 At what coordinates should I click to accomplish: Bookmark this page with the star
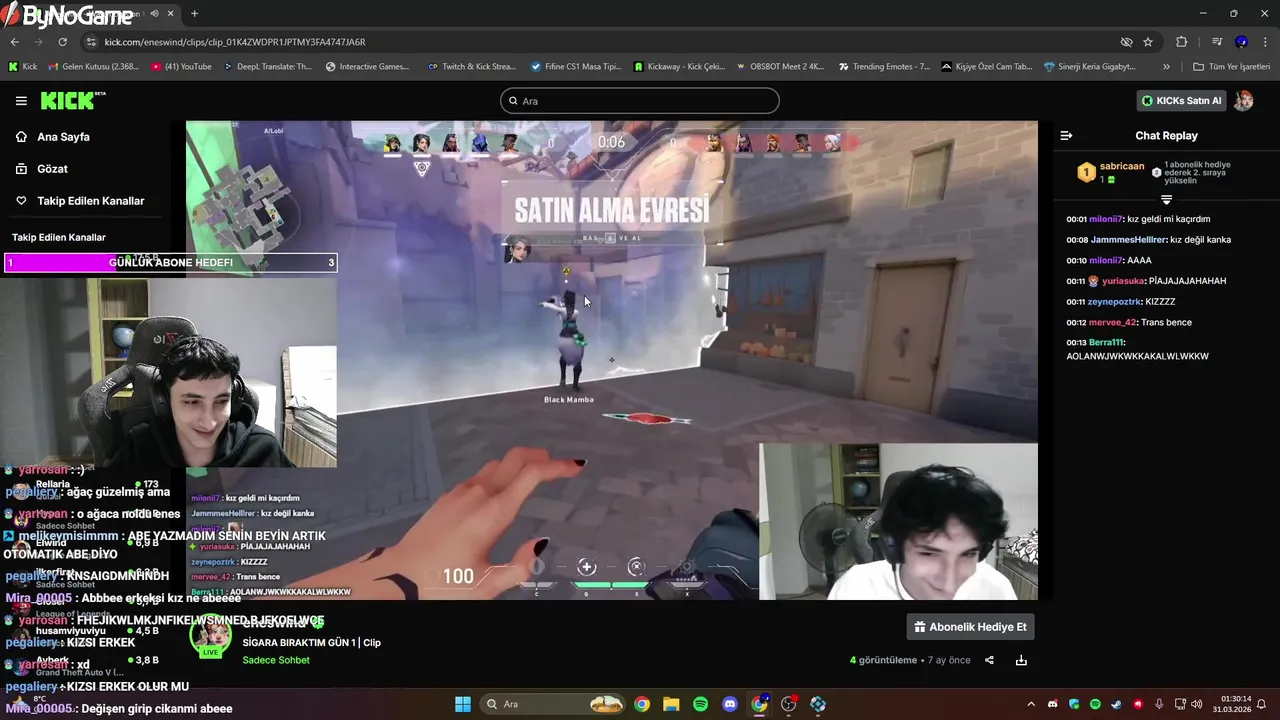(1148, 42)
